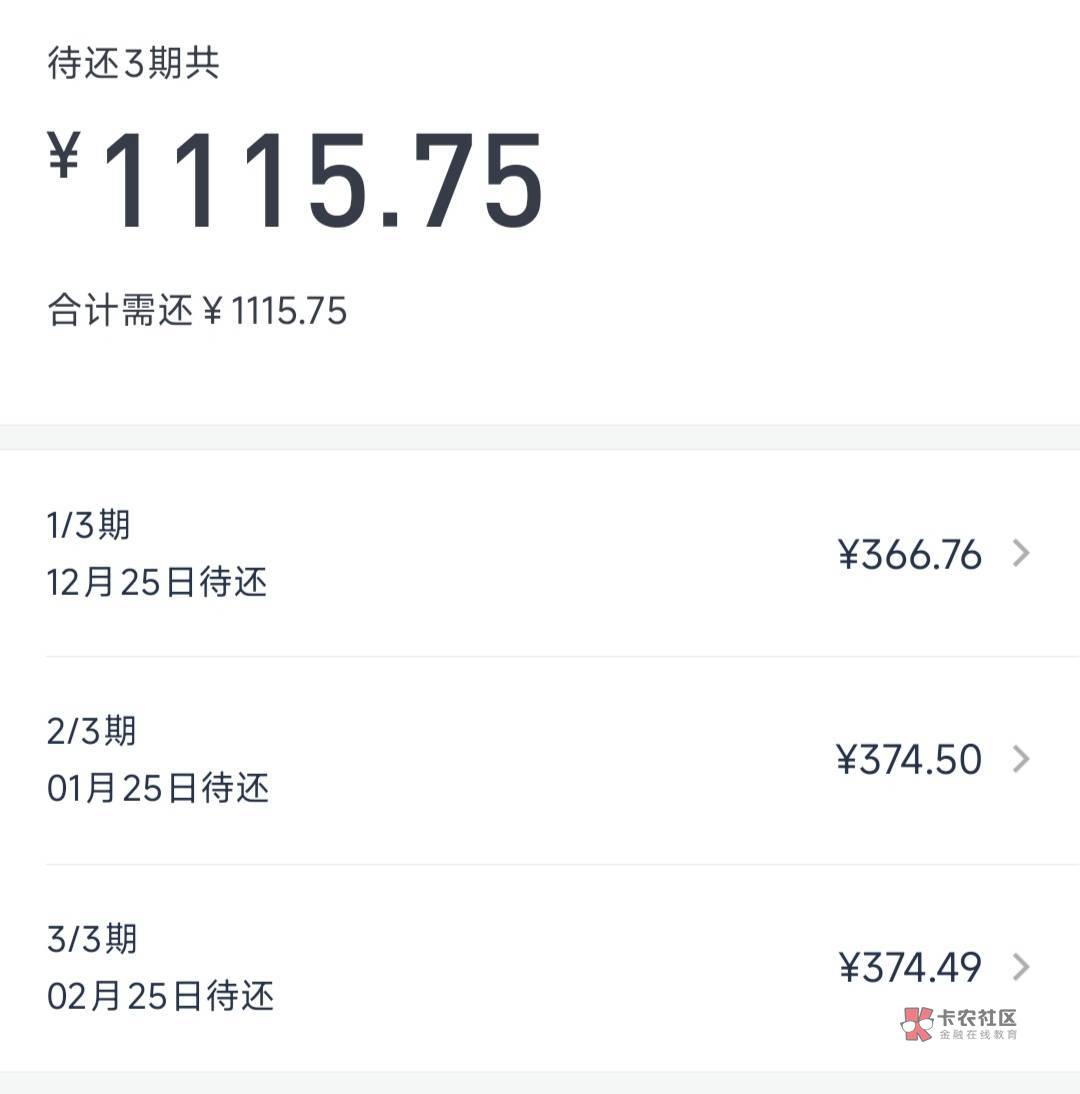The width and height of the screenshot is (1080, 1094).
Task: Click the 金融在线教育 watermark subtitle
Action: click(x=977, y=1035)
